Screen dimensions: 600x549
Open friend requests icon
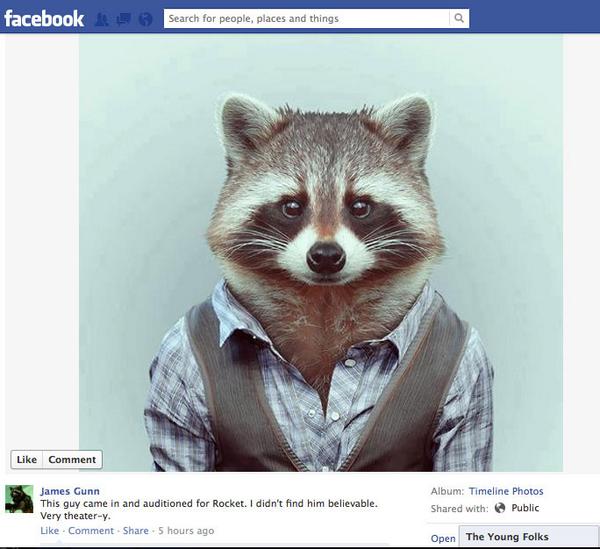click(x=101, y=19)
